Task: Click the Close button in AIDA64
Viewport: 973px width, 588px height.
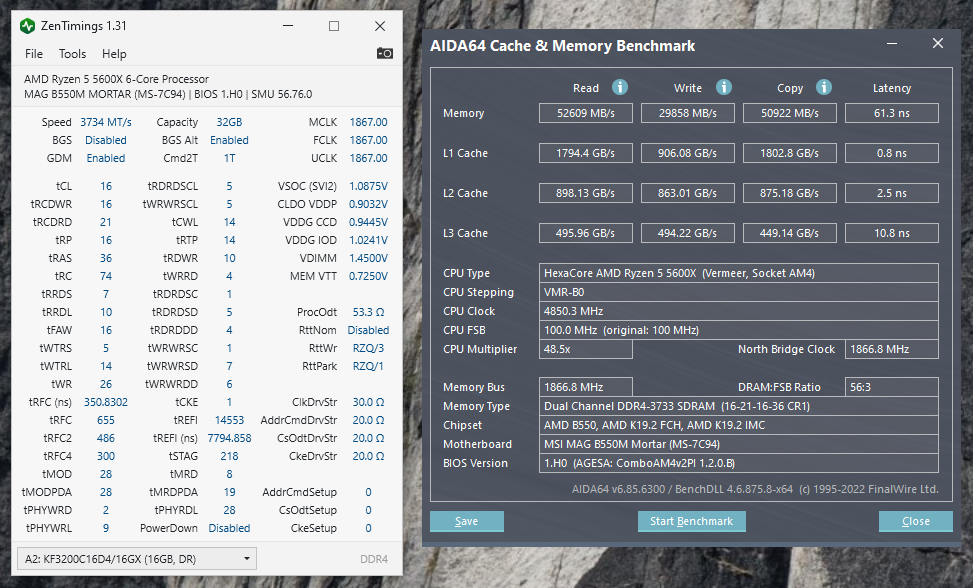Action: pos(915,522)
